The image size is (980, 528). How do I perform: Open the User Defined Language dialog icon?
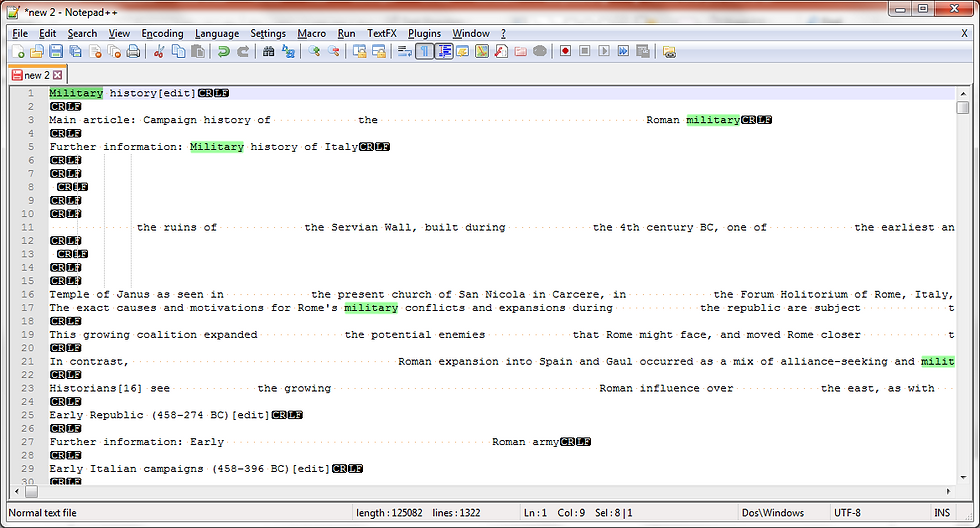click(x=462, y=52)
